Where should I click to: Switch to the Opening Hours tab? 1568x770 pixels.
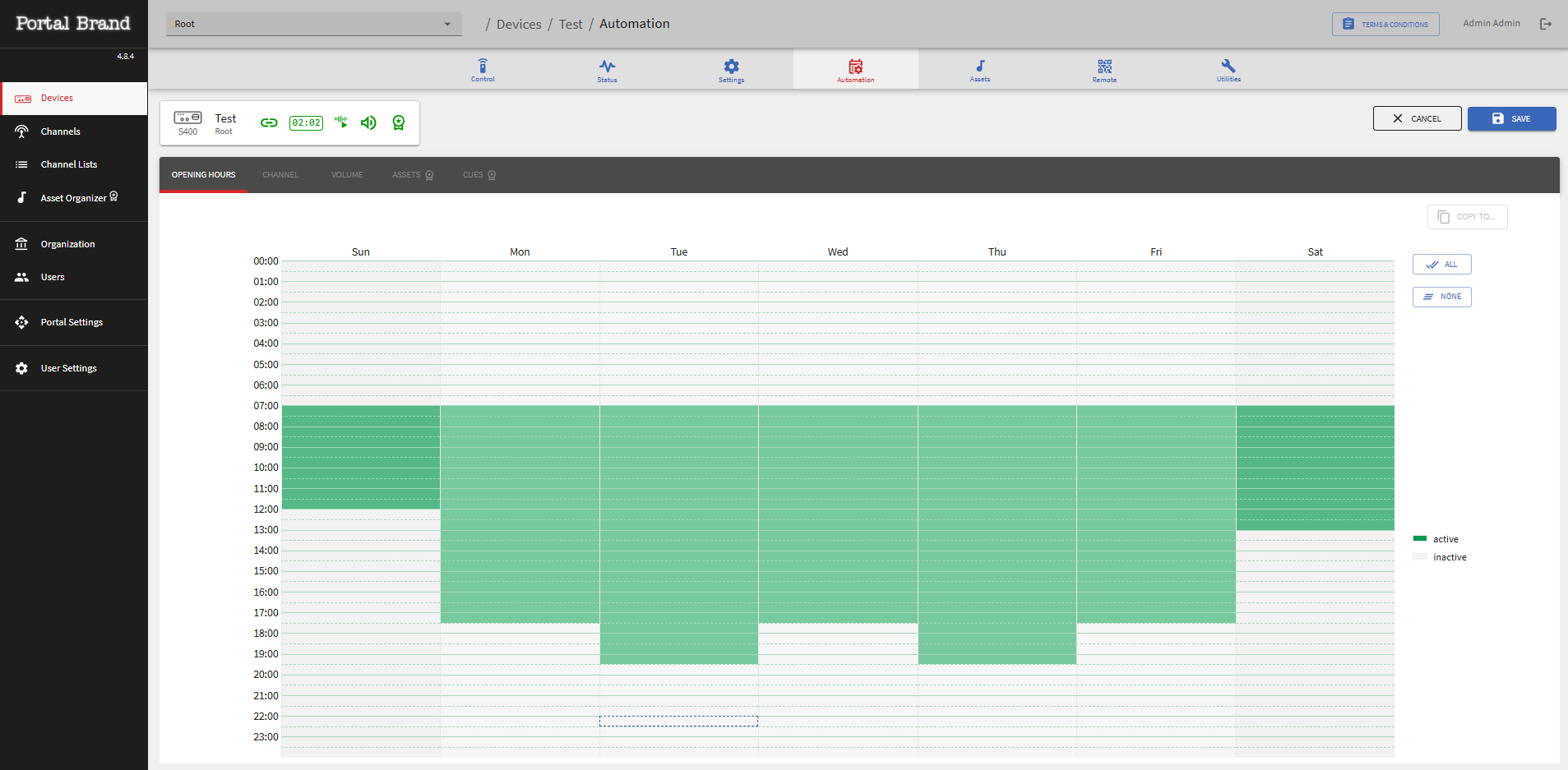point(203,175)
